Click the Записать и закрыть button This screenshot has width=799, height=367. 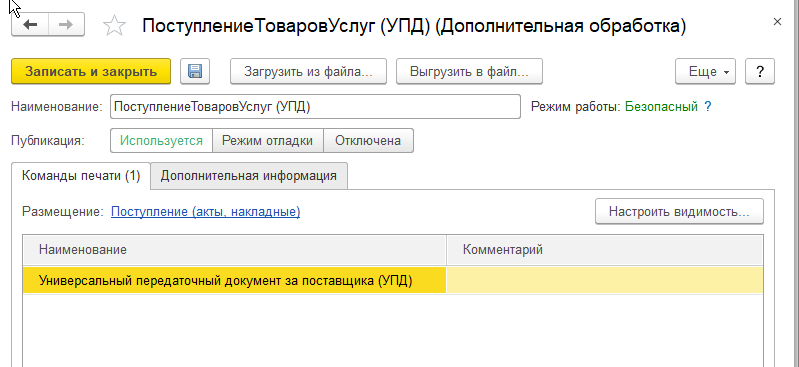coord(91,71)
